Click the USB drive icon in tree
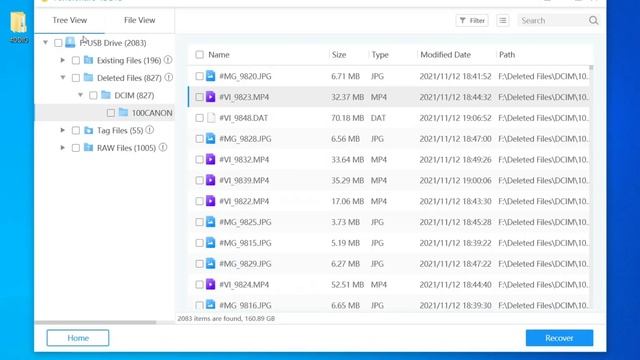The height and width of the screenshot is (360, 640). pos(70,42)
